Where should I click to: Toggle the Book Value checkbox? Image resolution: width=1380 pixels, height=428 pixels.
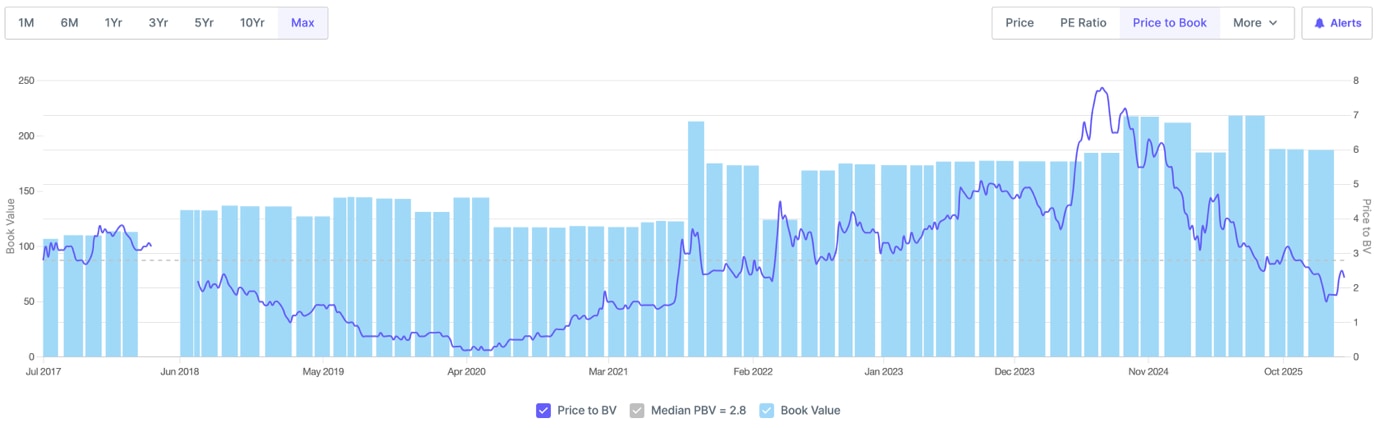click(767, 410)
